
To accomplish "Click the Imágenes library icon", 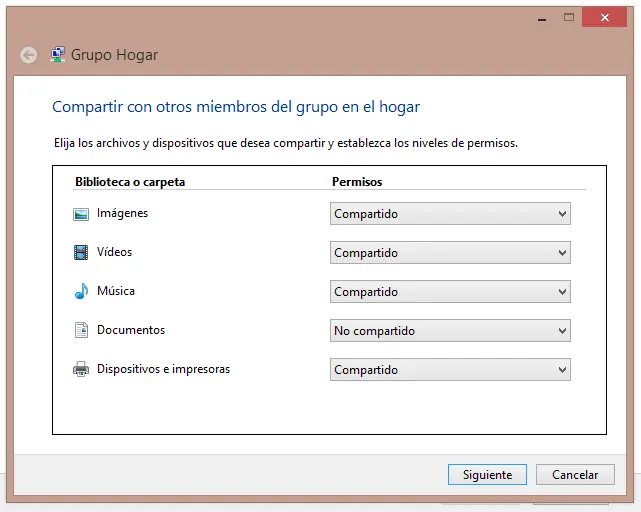I will 81,214.
